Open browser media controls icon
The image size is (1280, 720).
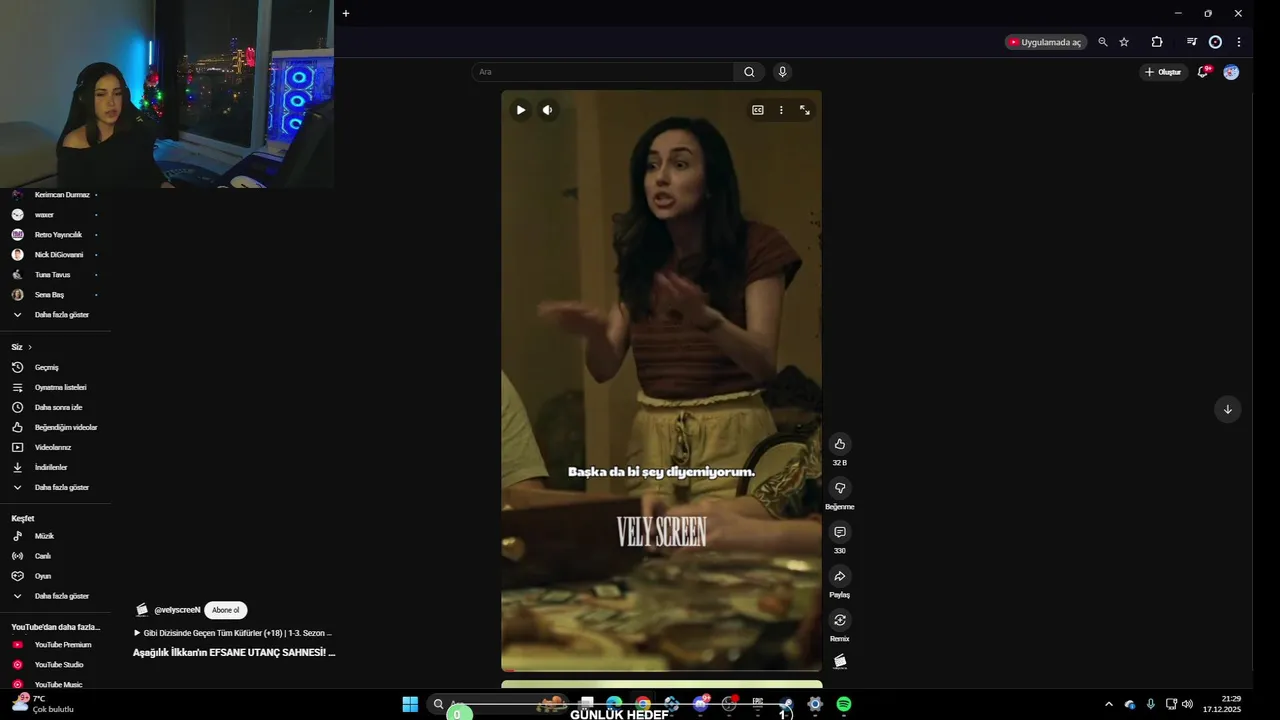point(1191,42)
